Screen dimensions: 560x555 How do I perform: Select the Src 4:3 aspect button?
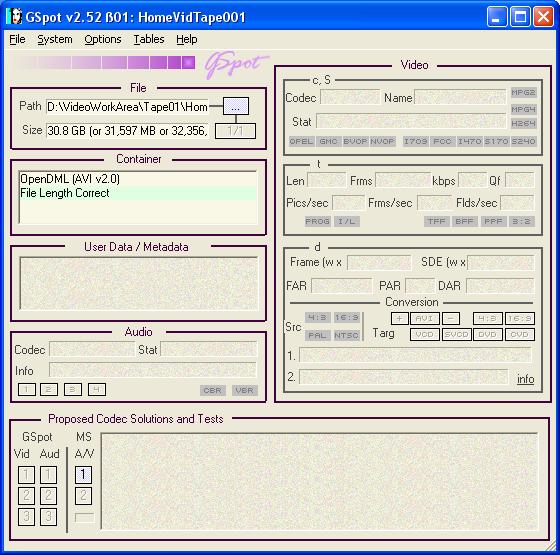point(318,318)
